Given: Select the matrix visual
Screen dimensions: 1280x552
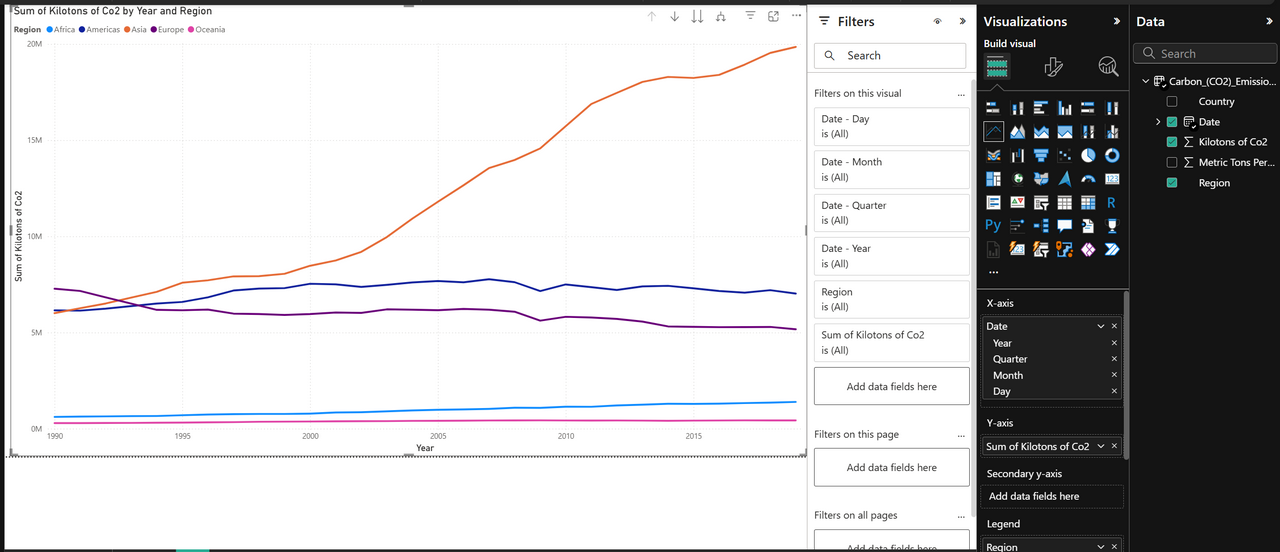Looking at the screenshot, I should (1089, 202).
